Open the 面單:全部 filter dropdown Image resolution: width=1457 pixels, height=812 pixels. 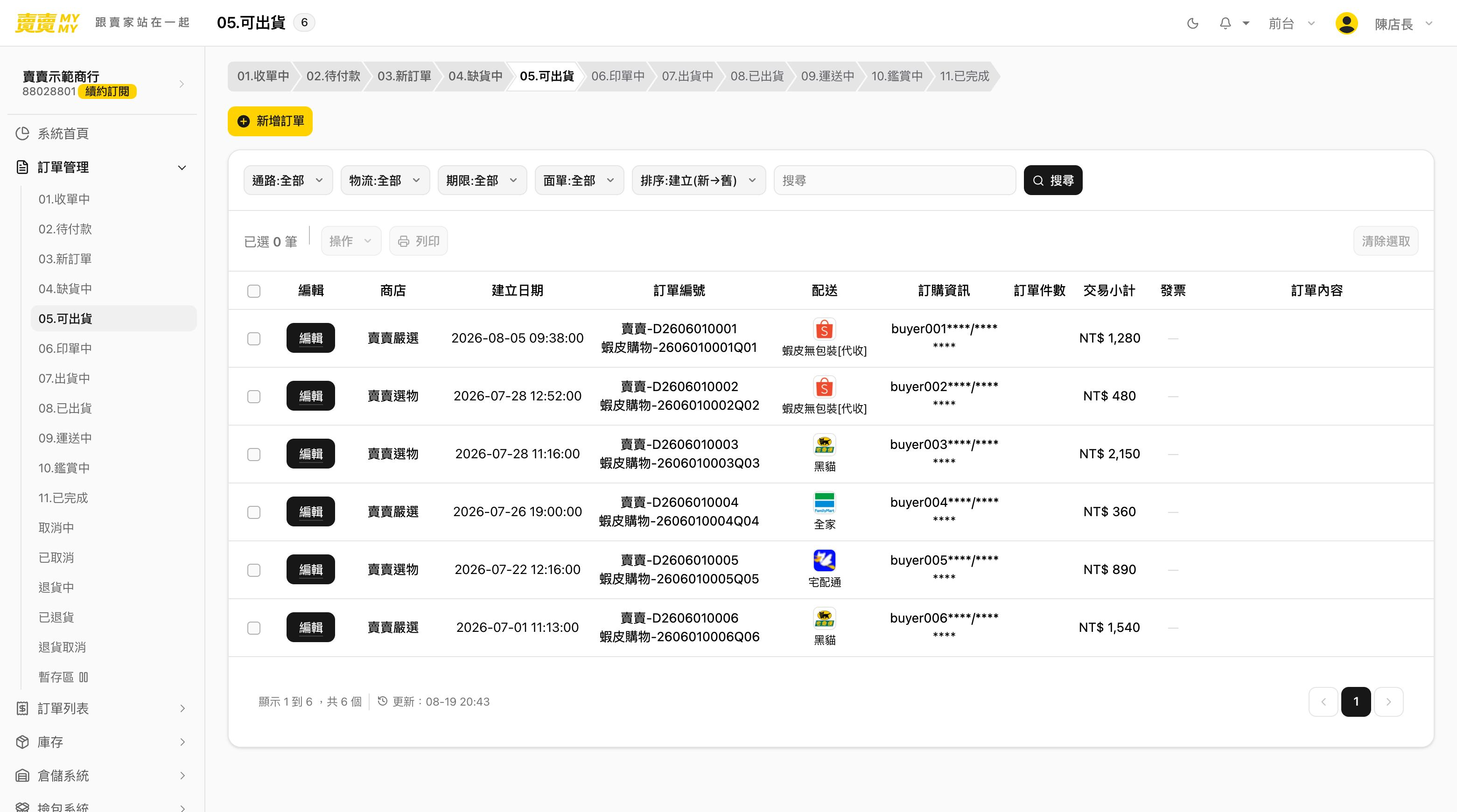pos(579,181)
